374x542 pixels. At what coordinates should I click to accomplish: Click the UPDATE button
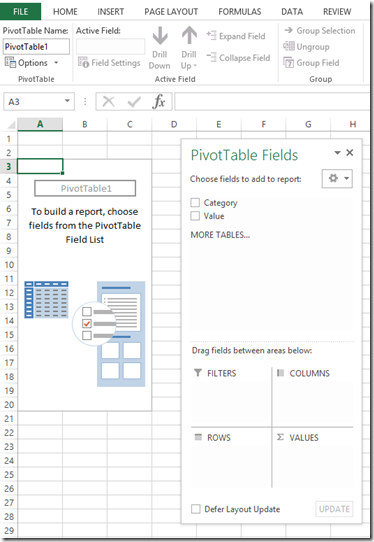pos(334,509)
